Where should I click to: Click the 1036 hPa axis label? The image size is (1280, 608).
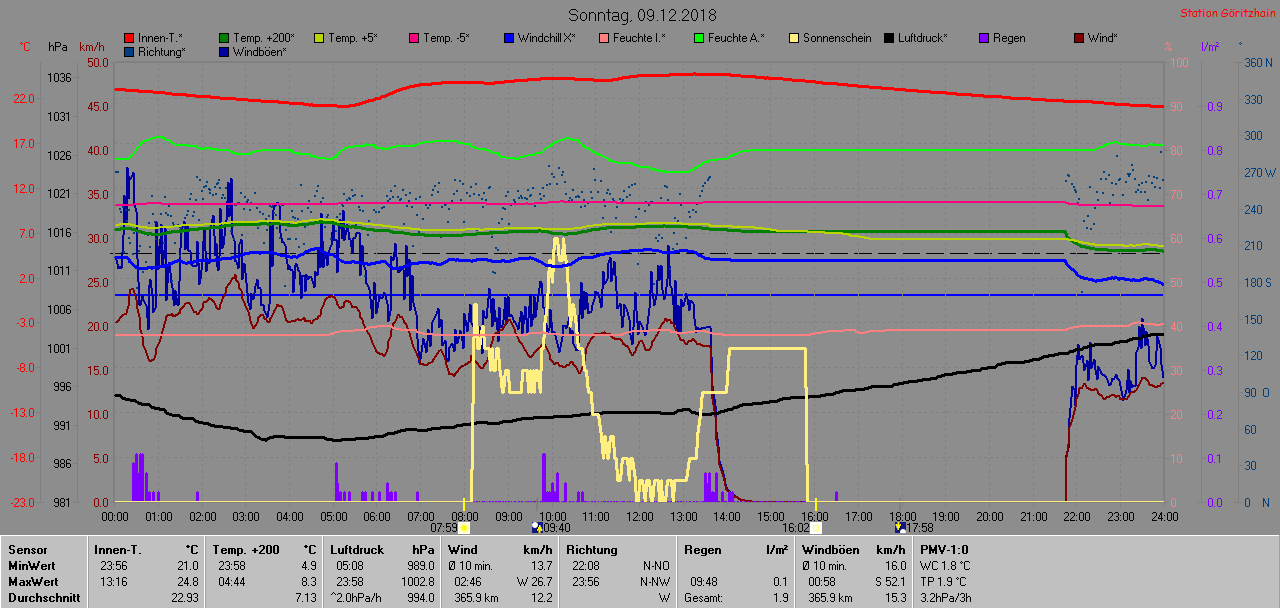click(x=58, y=77)
